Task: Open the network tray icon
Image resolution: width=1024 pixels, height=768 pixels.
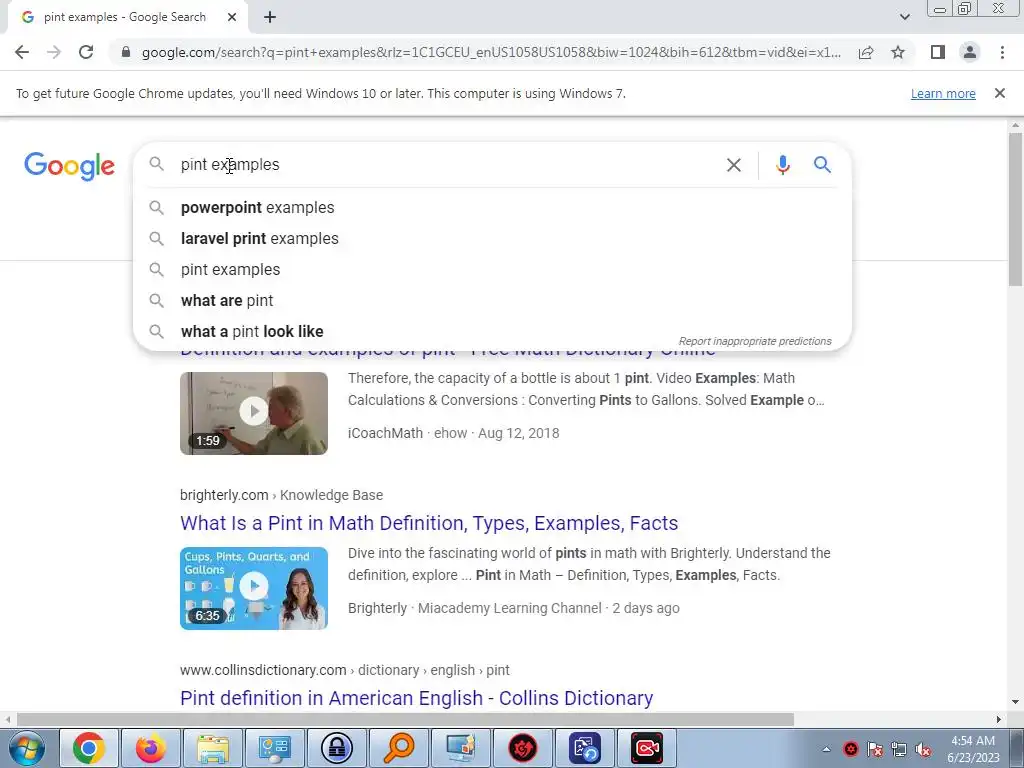Action: [x=899, y=749]
